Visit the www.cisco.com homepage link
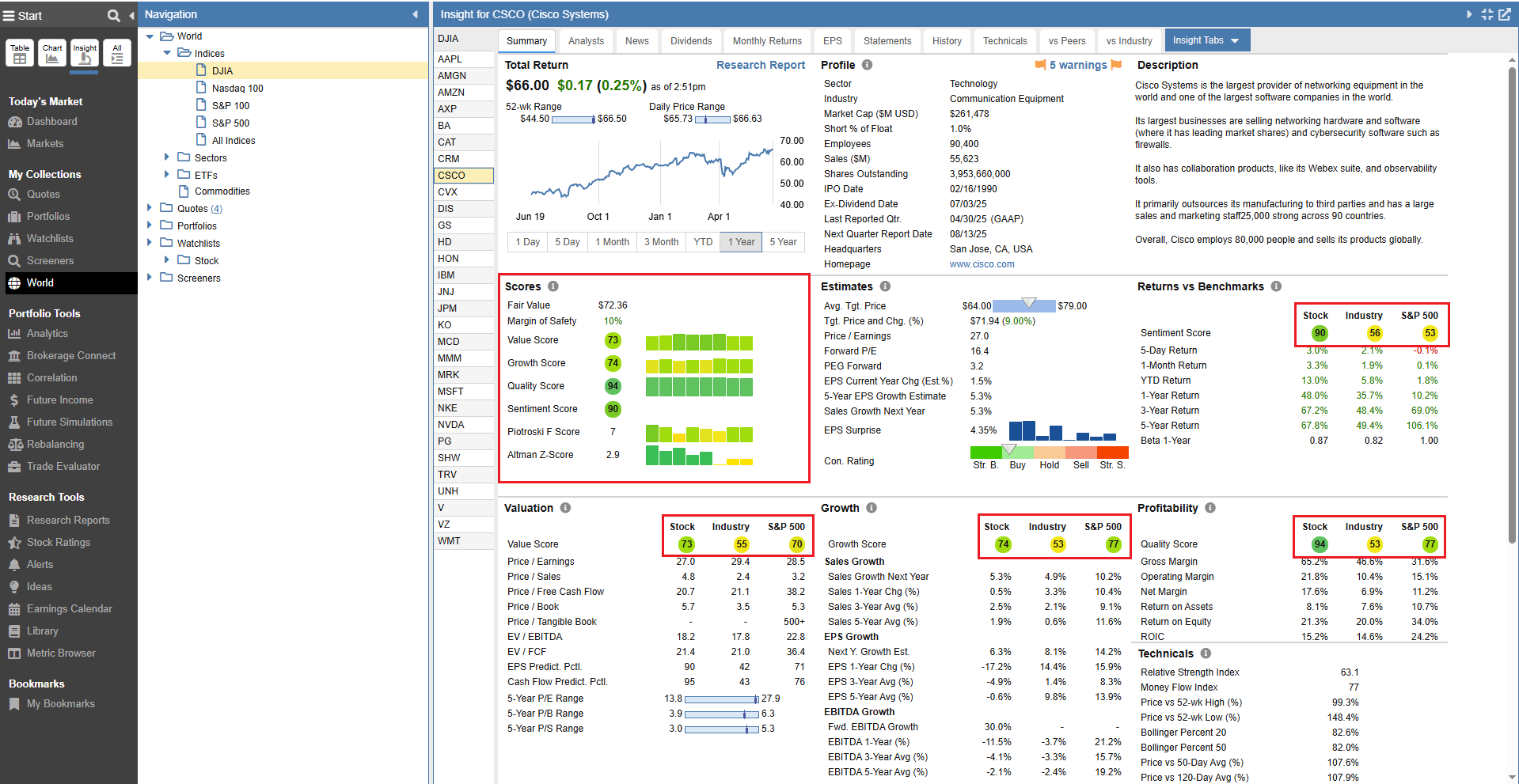The height and width of the screenshot is (784, 1519). click(x=982, y=264)
